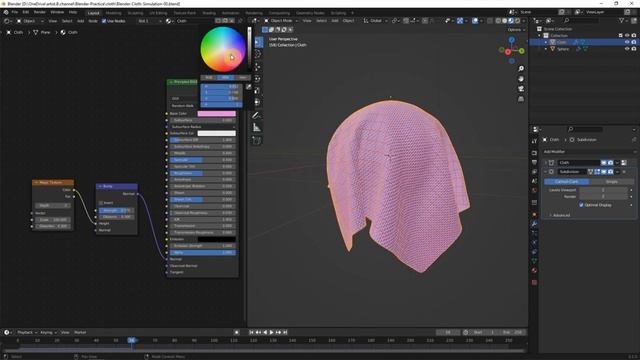Select the Measure tool
Screen dimensions: 640x360
point(256,128)
